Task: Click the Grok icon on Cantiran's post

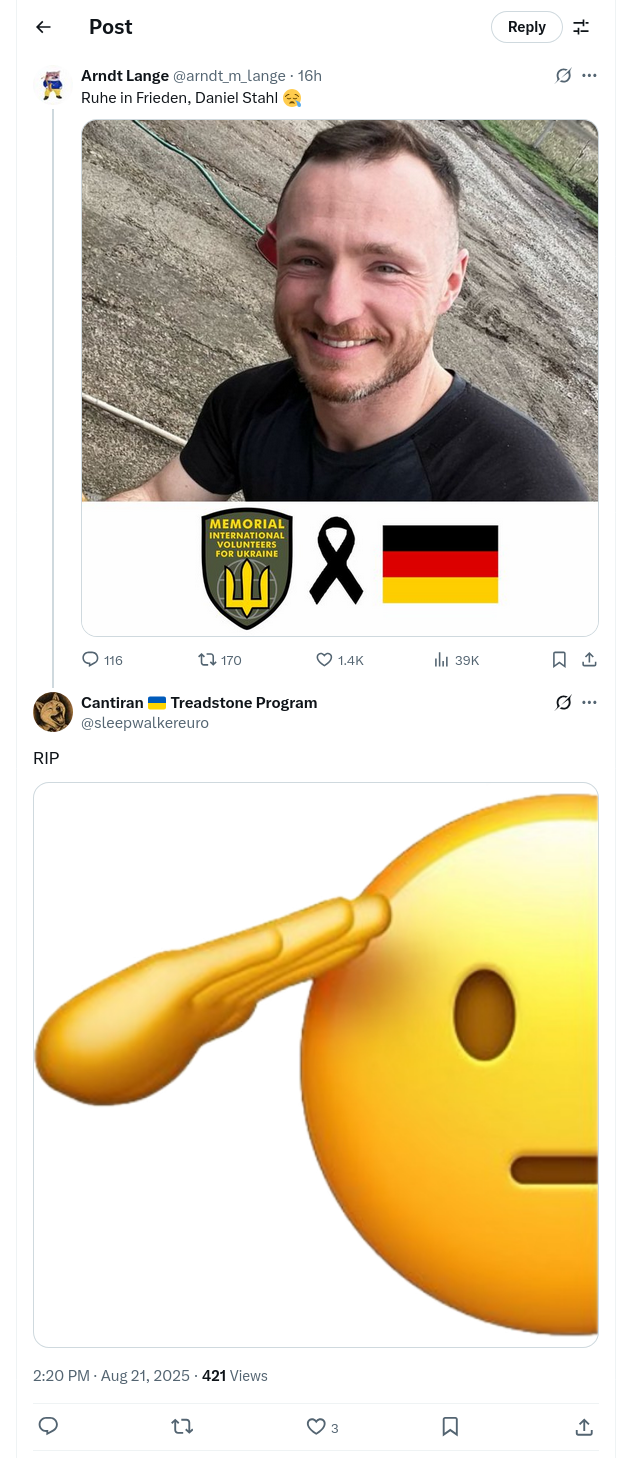Action: click(563, 703)
